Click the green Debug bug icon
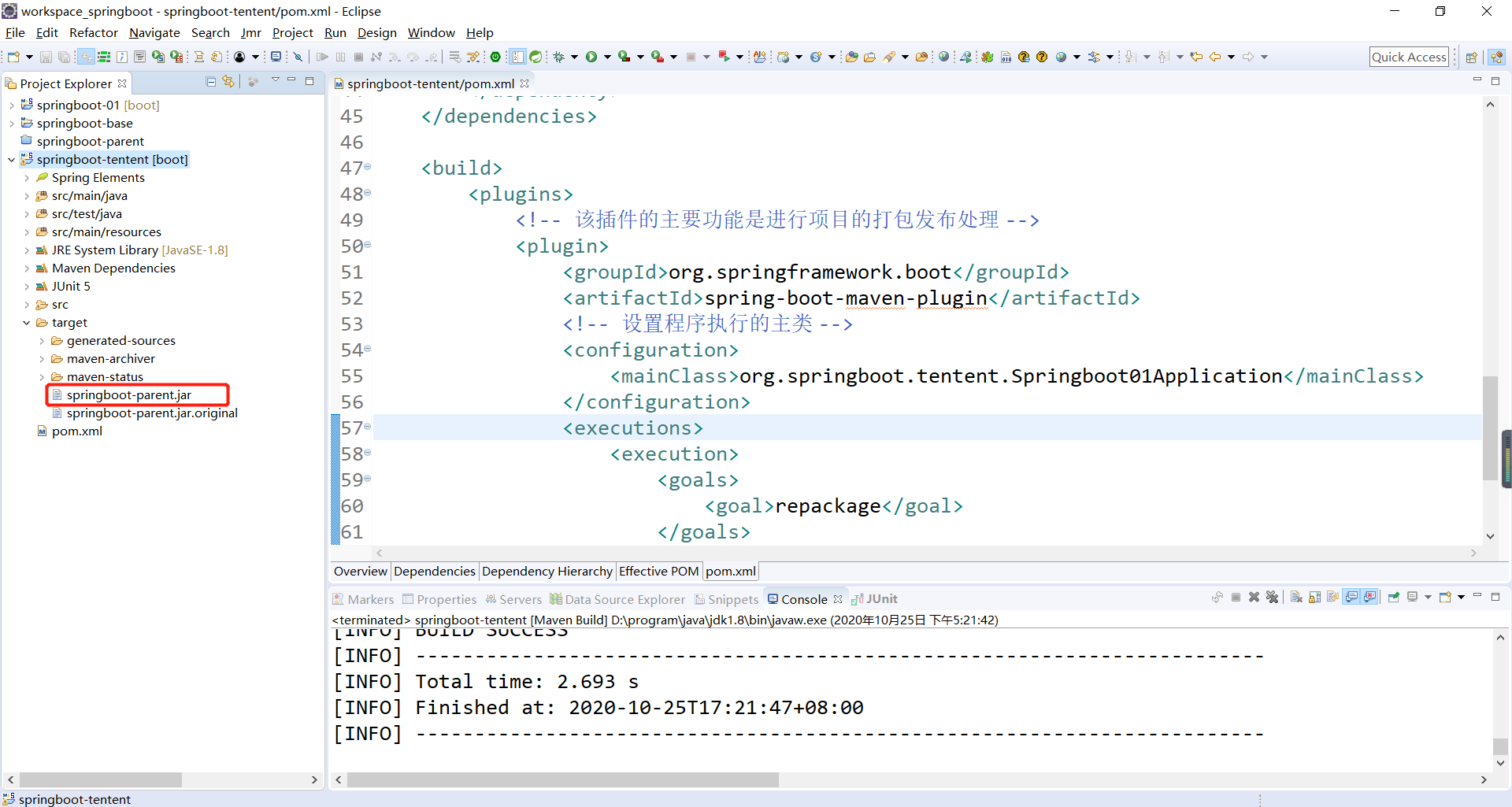The width and height of the screenshot is (1512, 807). click(x=559, y=57)
